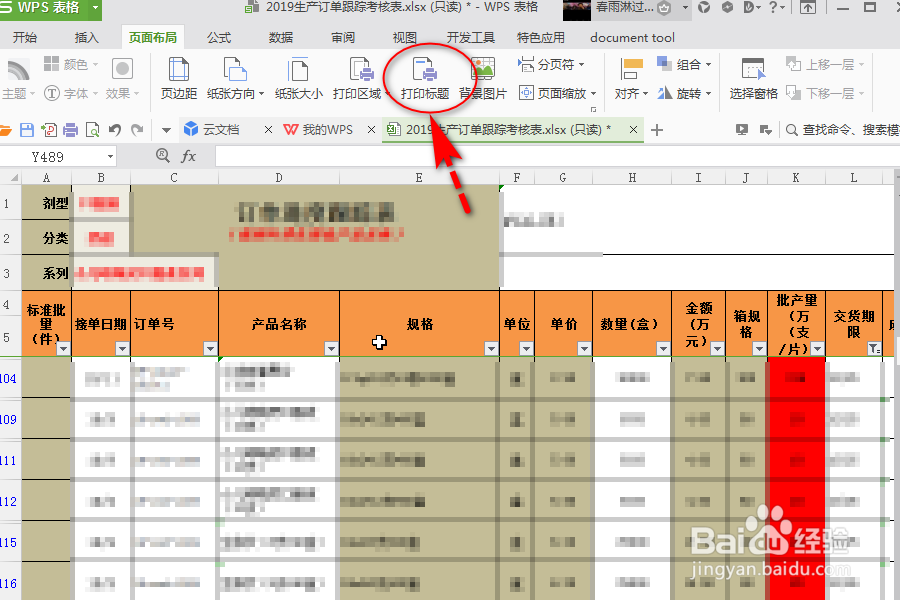
Task: Open the filter arrow on 规格 column header
Action: pyautogui.click(x=489, y=349)
